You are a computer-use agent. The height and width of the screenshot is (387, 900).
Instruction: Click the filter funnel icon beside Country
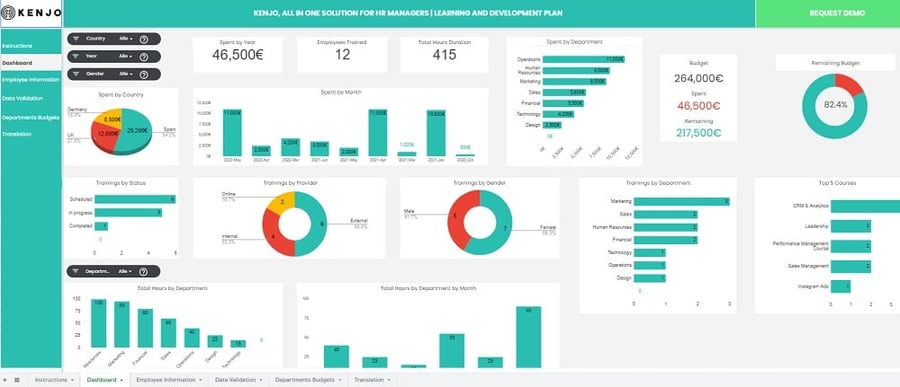point(75,38)
